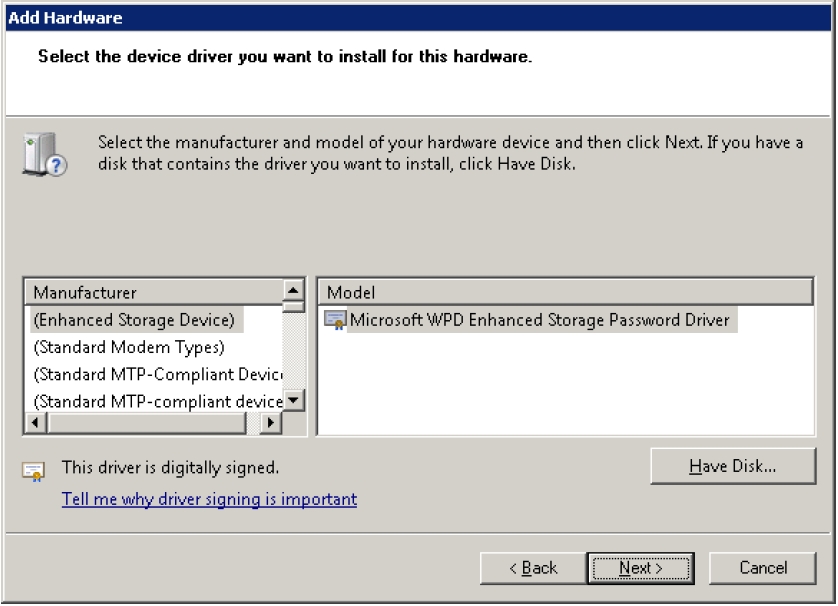Viewport: 838px width, 606px height.
Task: Select the (Standard MTP-Compliant Device manufacturer entry
Action: pyautogui.click(x=158, y=374)
